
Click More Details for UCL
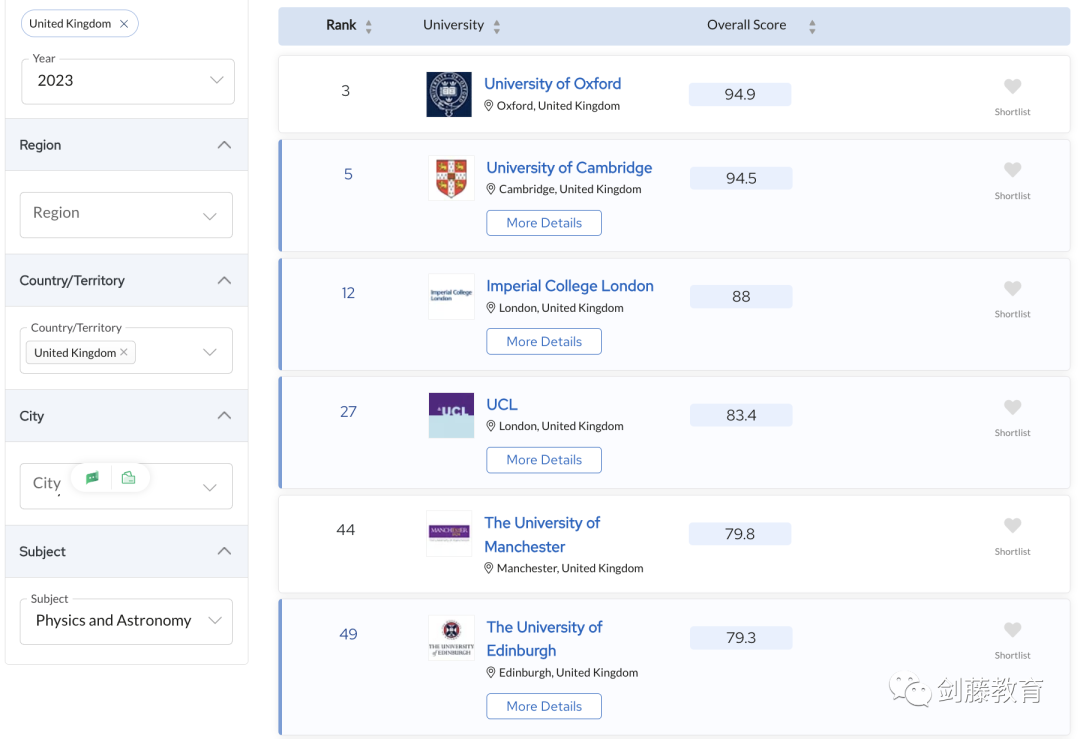(x=543, y=460)
